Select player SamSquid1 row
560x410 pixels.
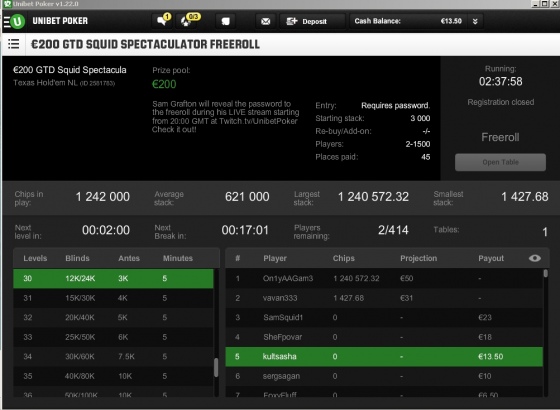pyautogui.click(x=384, y=317)
